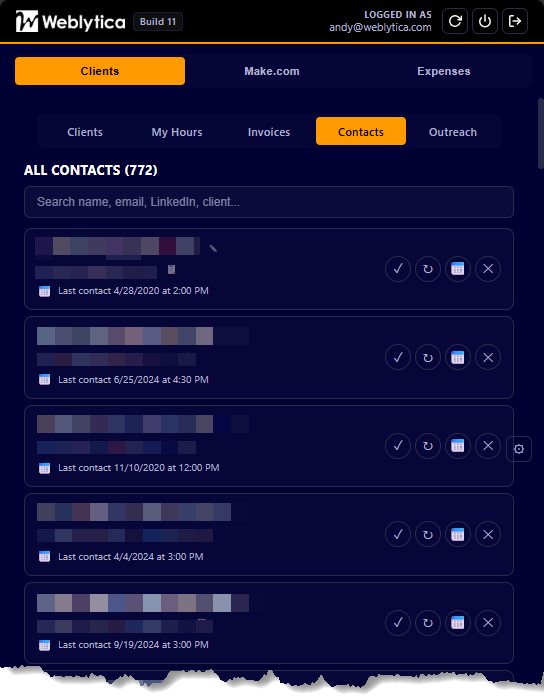Open calendar button on 11/10/2020 contact row
The image size is (544, 696).
click(x=457, y=446)
